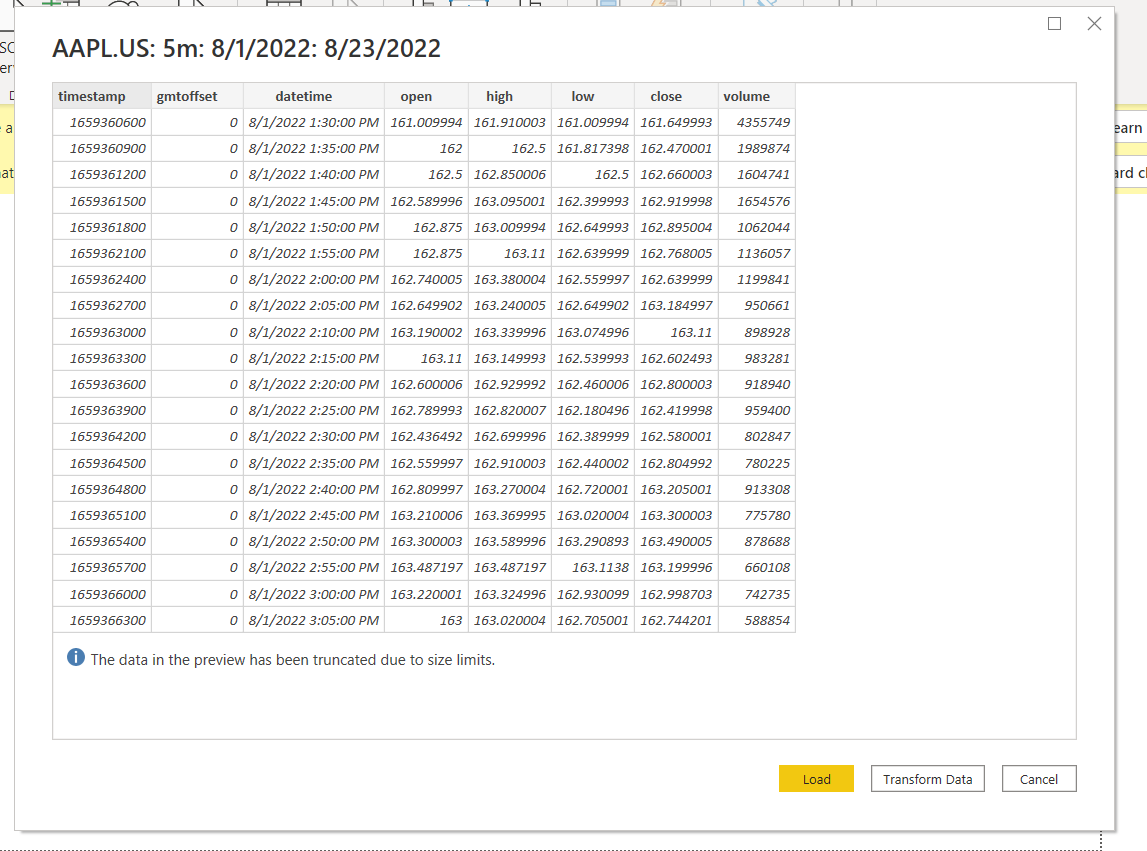The height and width of the screenshot is (851, 1147).
Task: Click datetime cell 8/1/2022 2:45:00 PM
Action: point(314,515)
